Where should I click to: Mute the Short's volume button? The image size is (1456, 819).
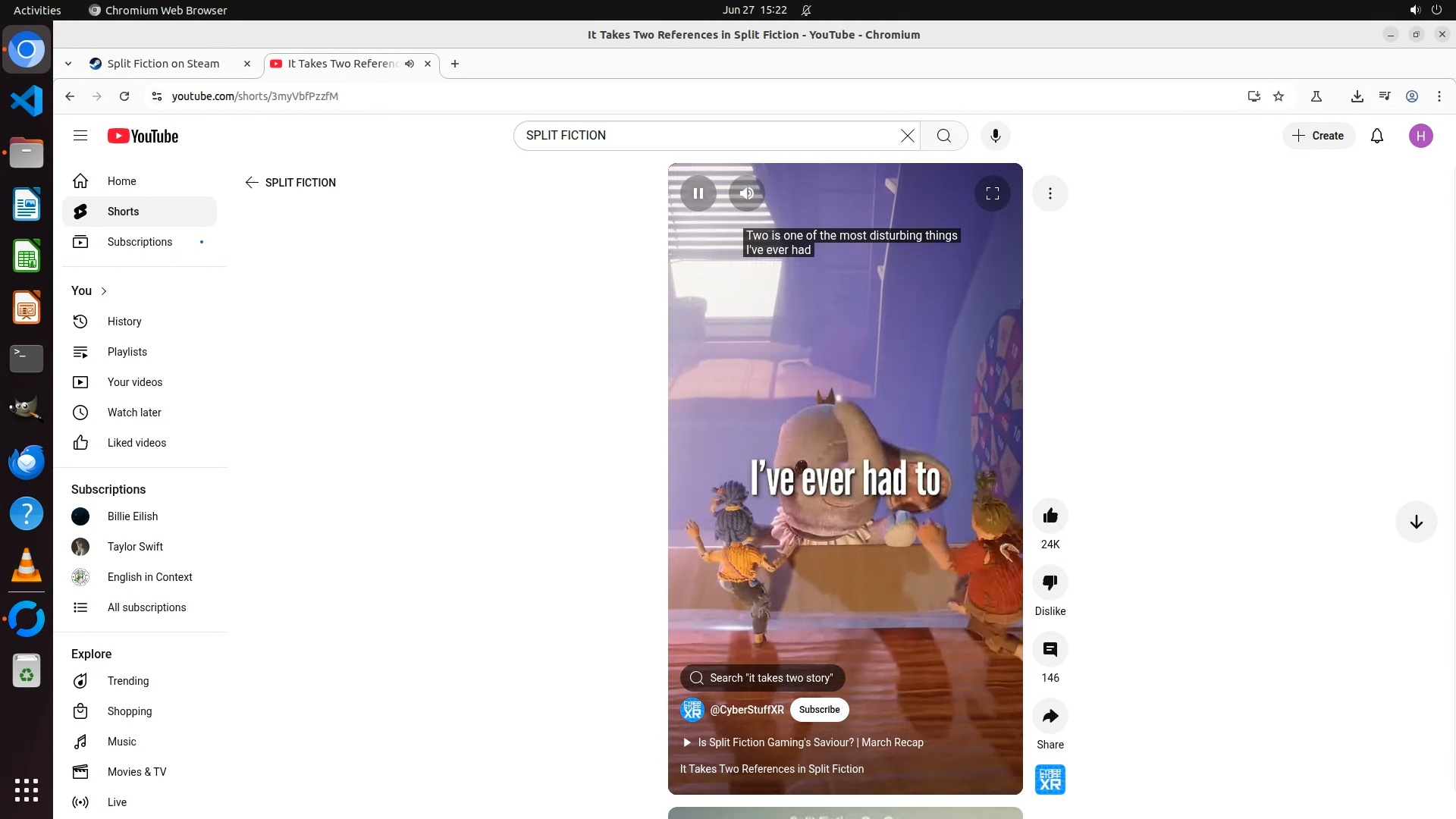(746, 193)
